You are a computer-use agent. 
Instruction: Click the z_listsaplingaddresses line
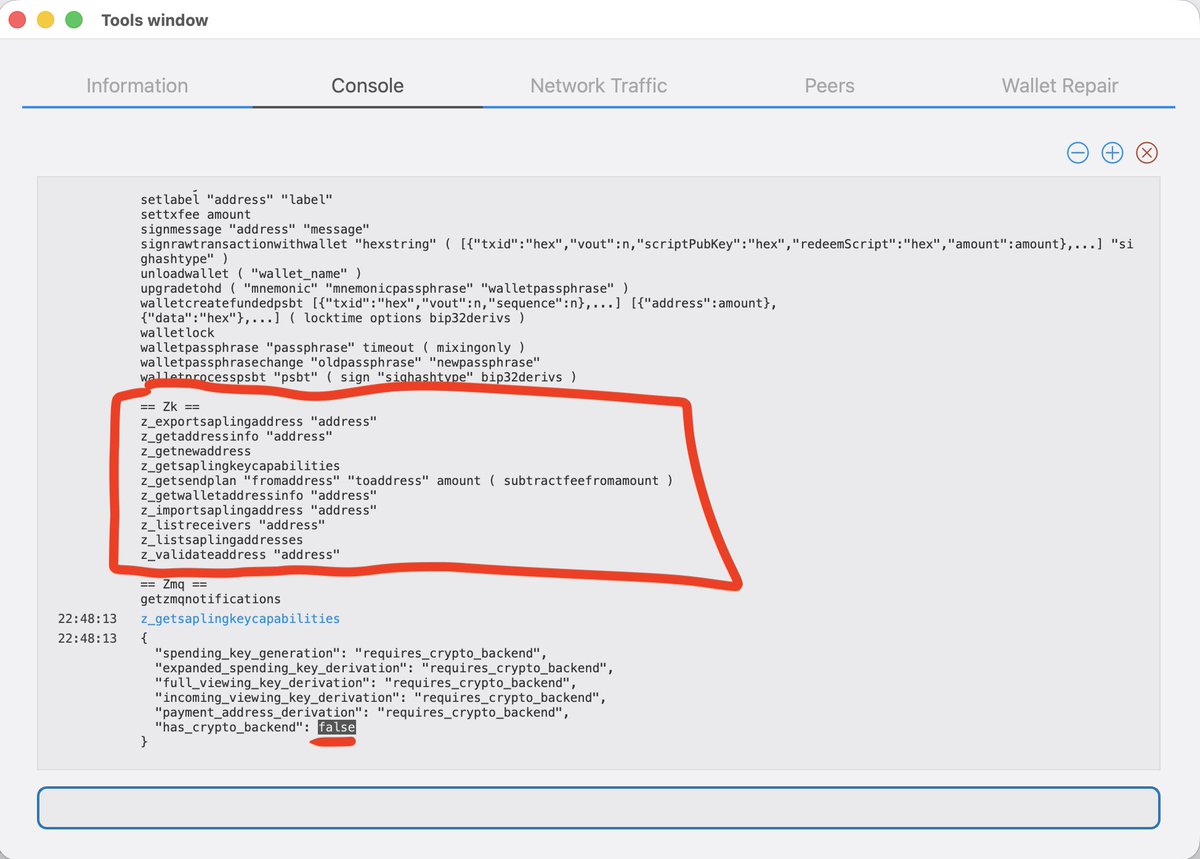pos(222,540)
